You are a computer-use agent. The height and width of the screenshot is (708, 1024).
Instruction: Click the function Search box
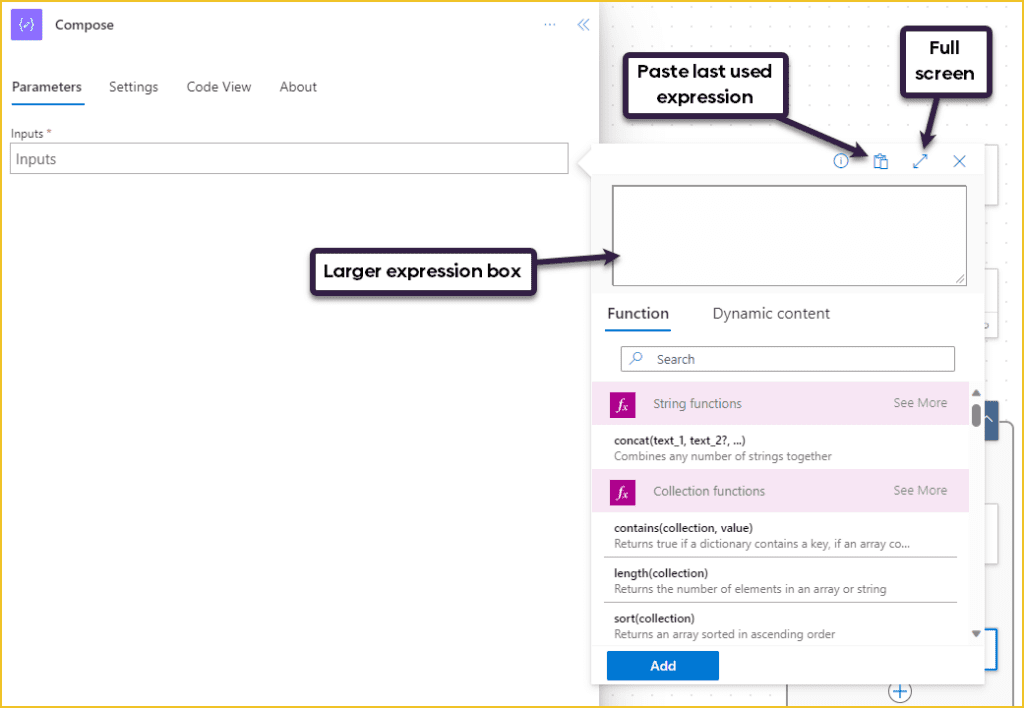point(787,359)
